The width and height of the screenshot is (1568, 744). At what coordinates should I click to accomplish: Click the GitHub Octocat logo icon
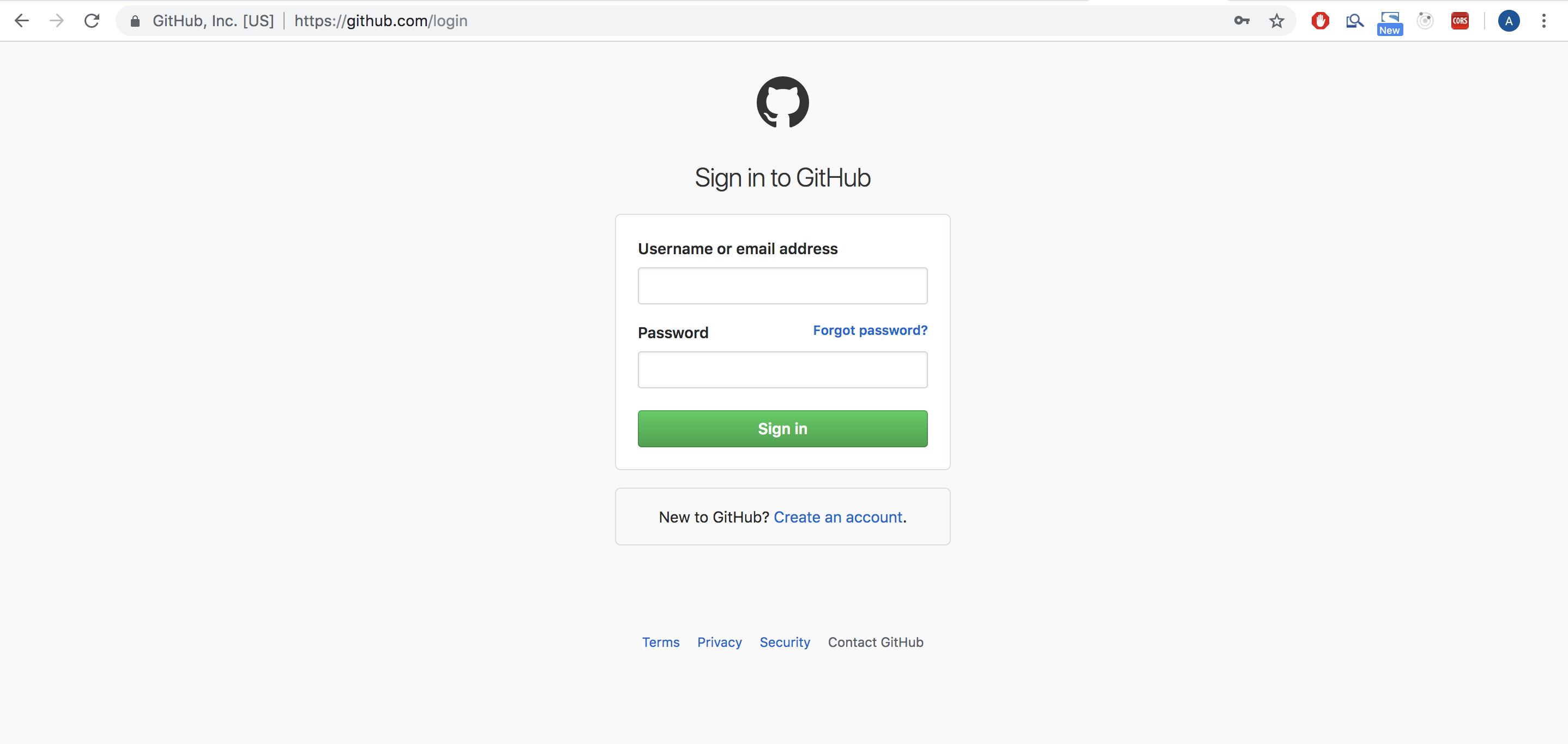pyautogui.click(x=783, y=102)
